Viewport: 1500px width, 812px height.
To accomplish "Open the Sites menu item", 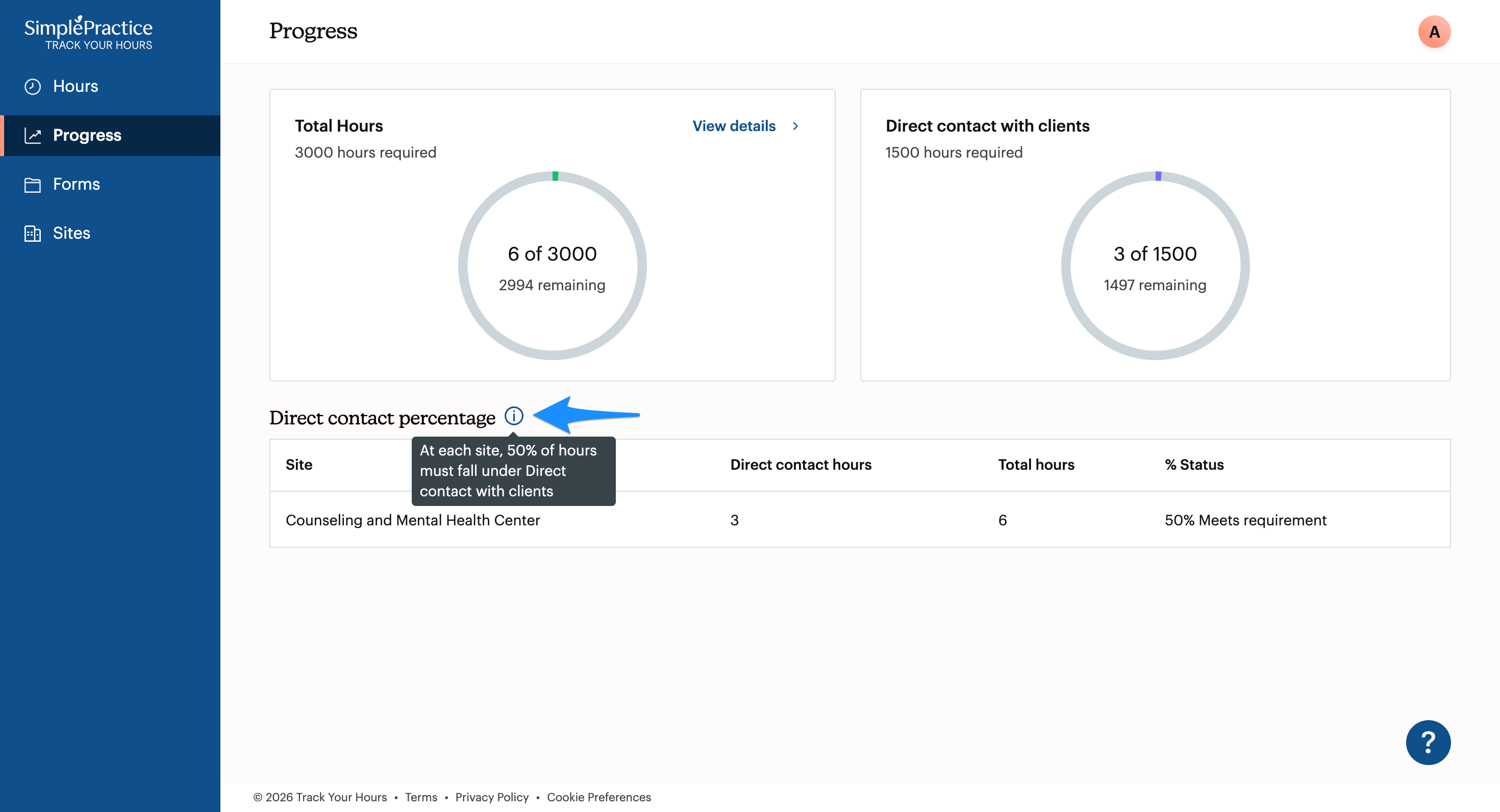I will pyautogui.click(x=110, y=233).
